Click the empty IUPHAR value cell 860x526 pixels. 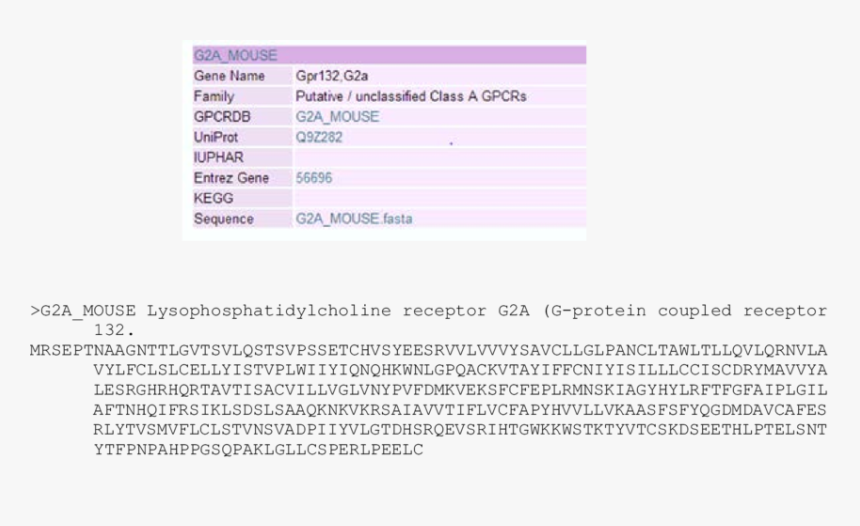click(x=440, y=158)
